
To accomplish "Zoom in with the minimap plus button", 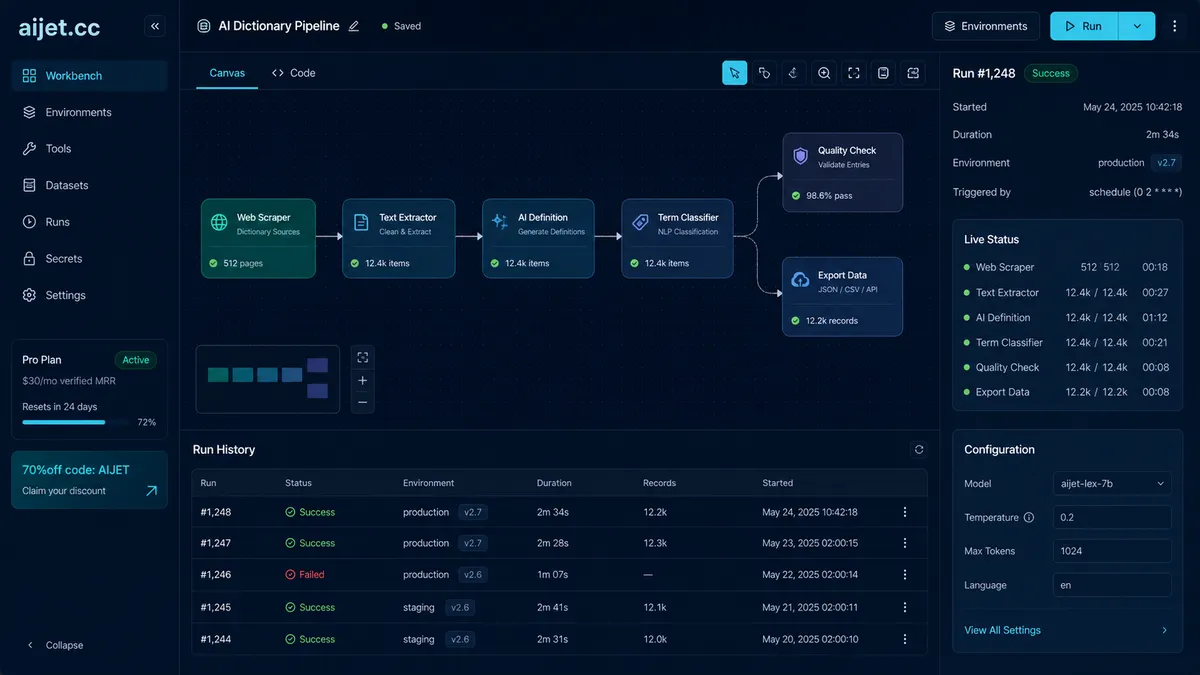I will tap(362, 380).
